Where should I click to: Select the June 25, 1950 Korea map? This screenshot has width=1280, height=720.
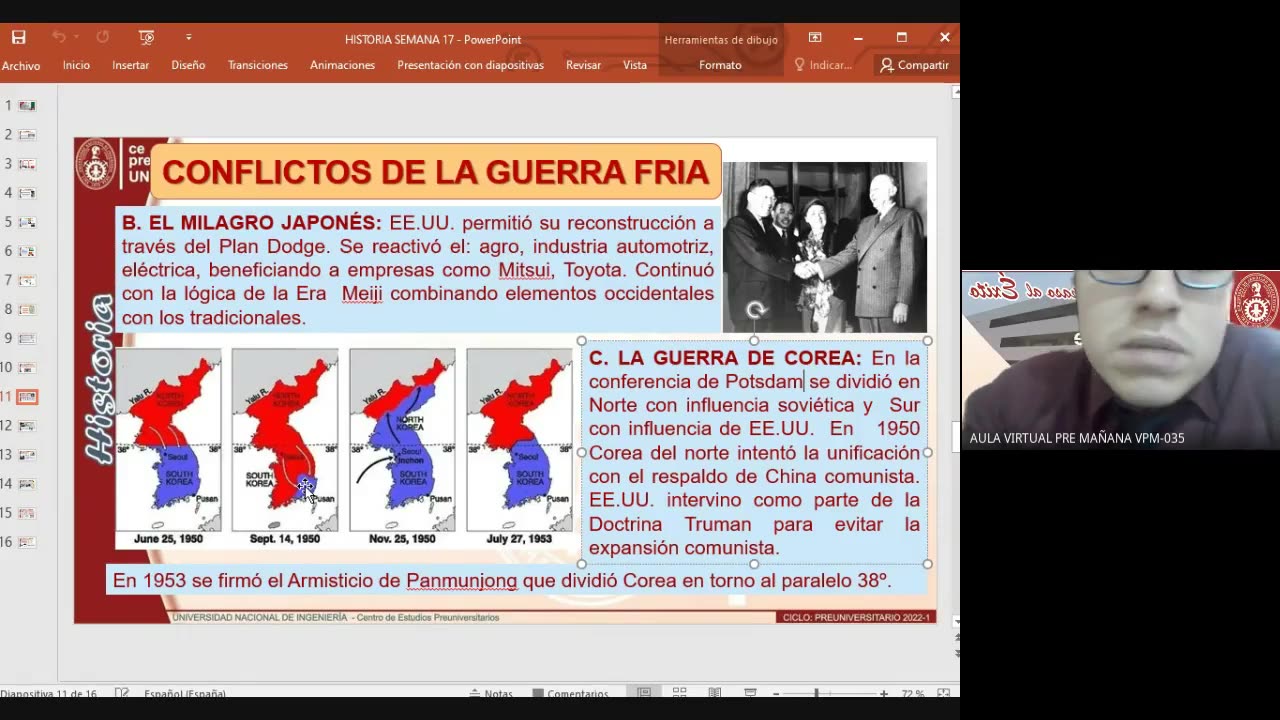click(x=168, y=439)
